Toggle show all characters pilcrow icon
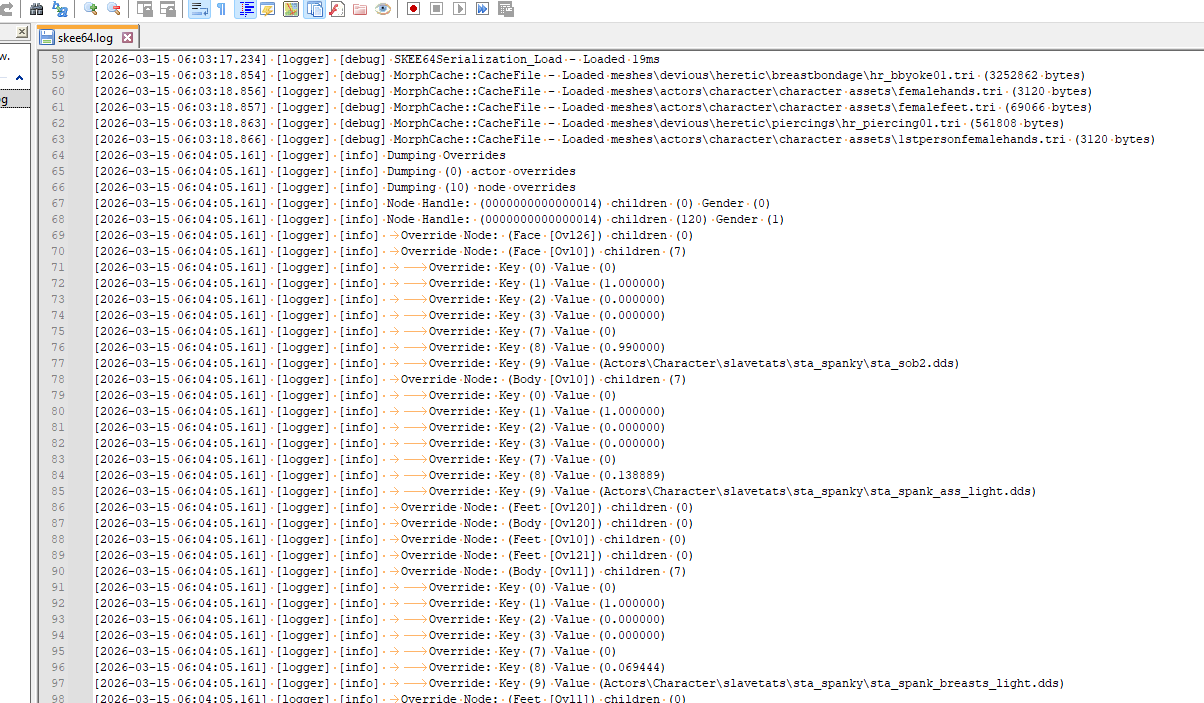This screenshot has height=703, width=1204. pos(222,9)
